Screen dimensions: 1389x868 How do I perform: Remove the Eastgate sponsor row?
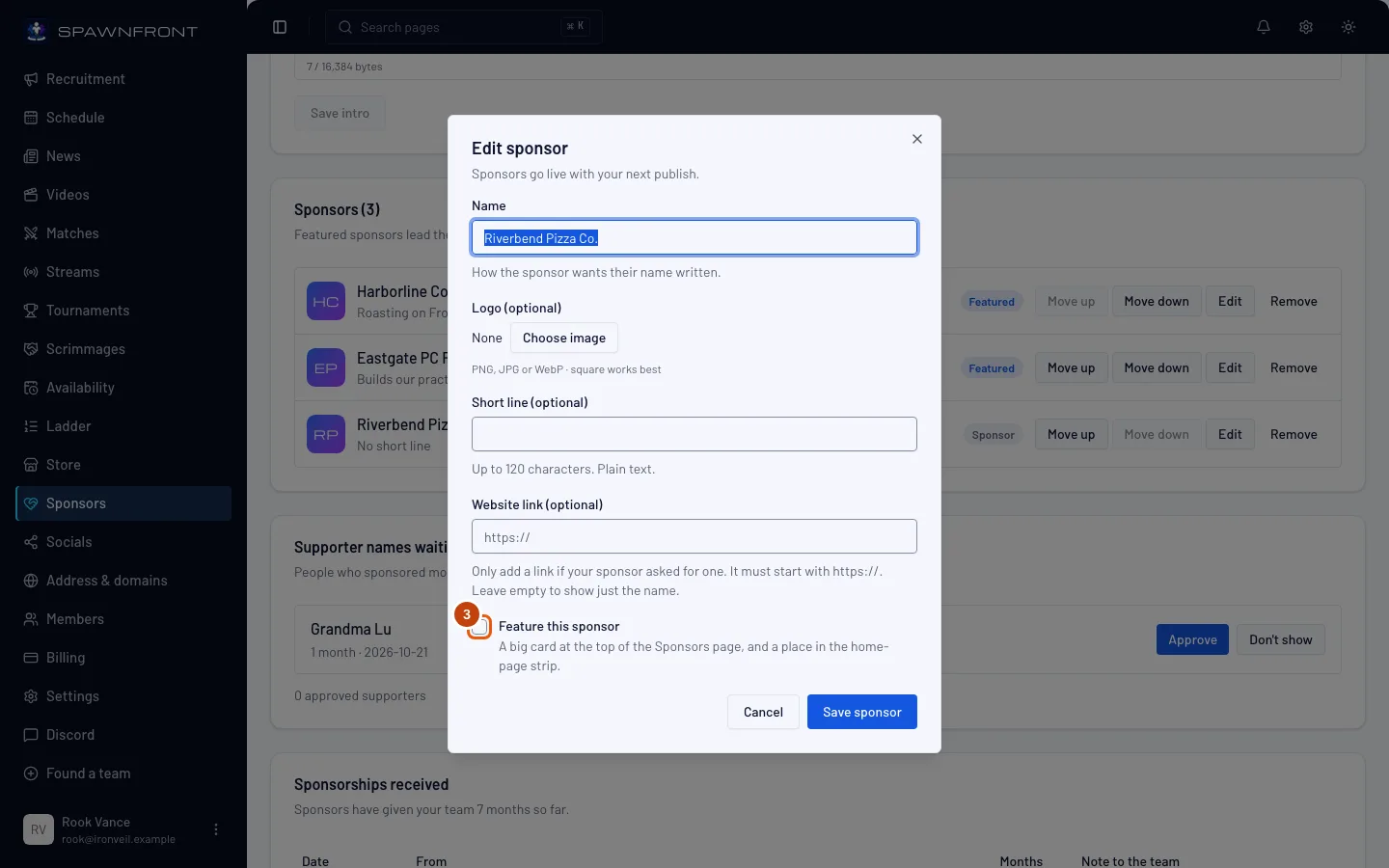1294,367
